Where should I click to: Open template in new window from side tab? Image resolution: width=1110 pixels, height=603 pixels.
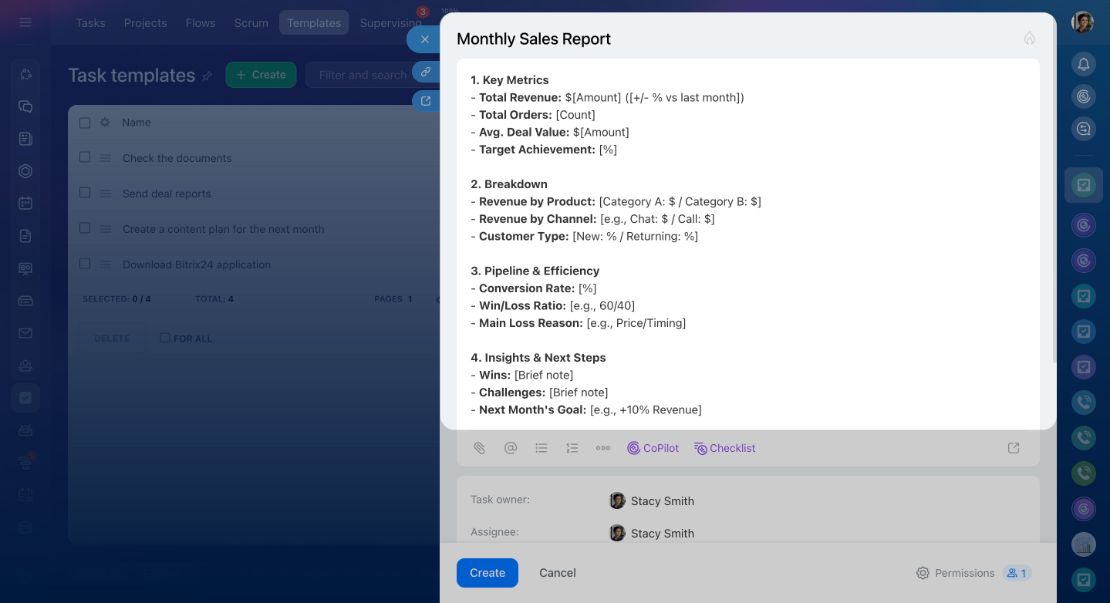point(425,101)
